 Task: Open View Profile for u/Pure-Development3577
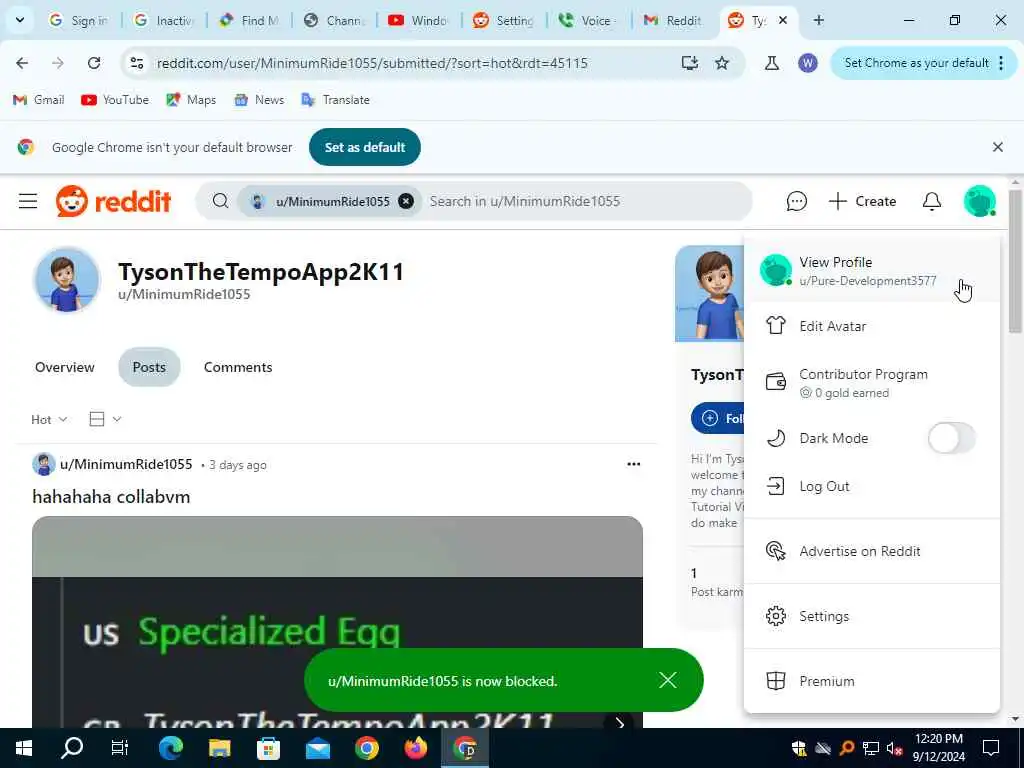(871, 270)
